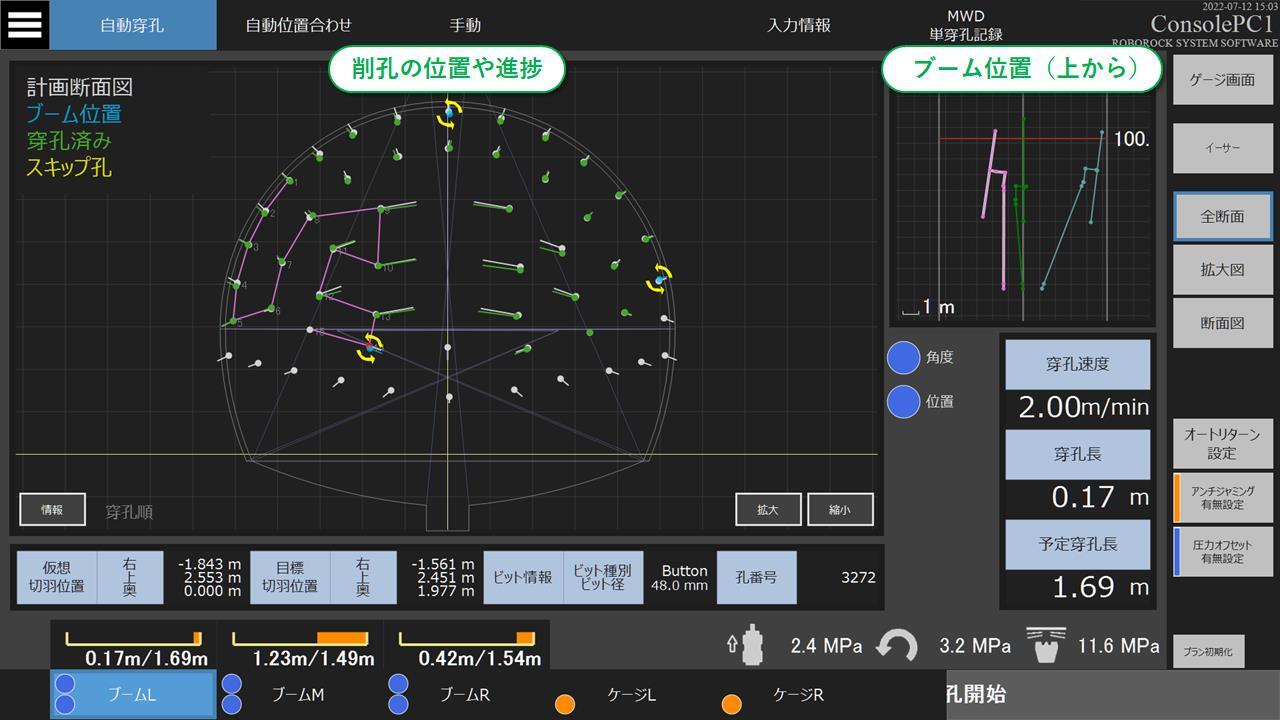Click the orange ケージL status indicator
The height and width of the screenshot is (720, 1280).
(x=565, y=704)
